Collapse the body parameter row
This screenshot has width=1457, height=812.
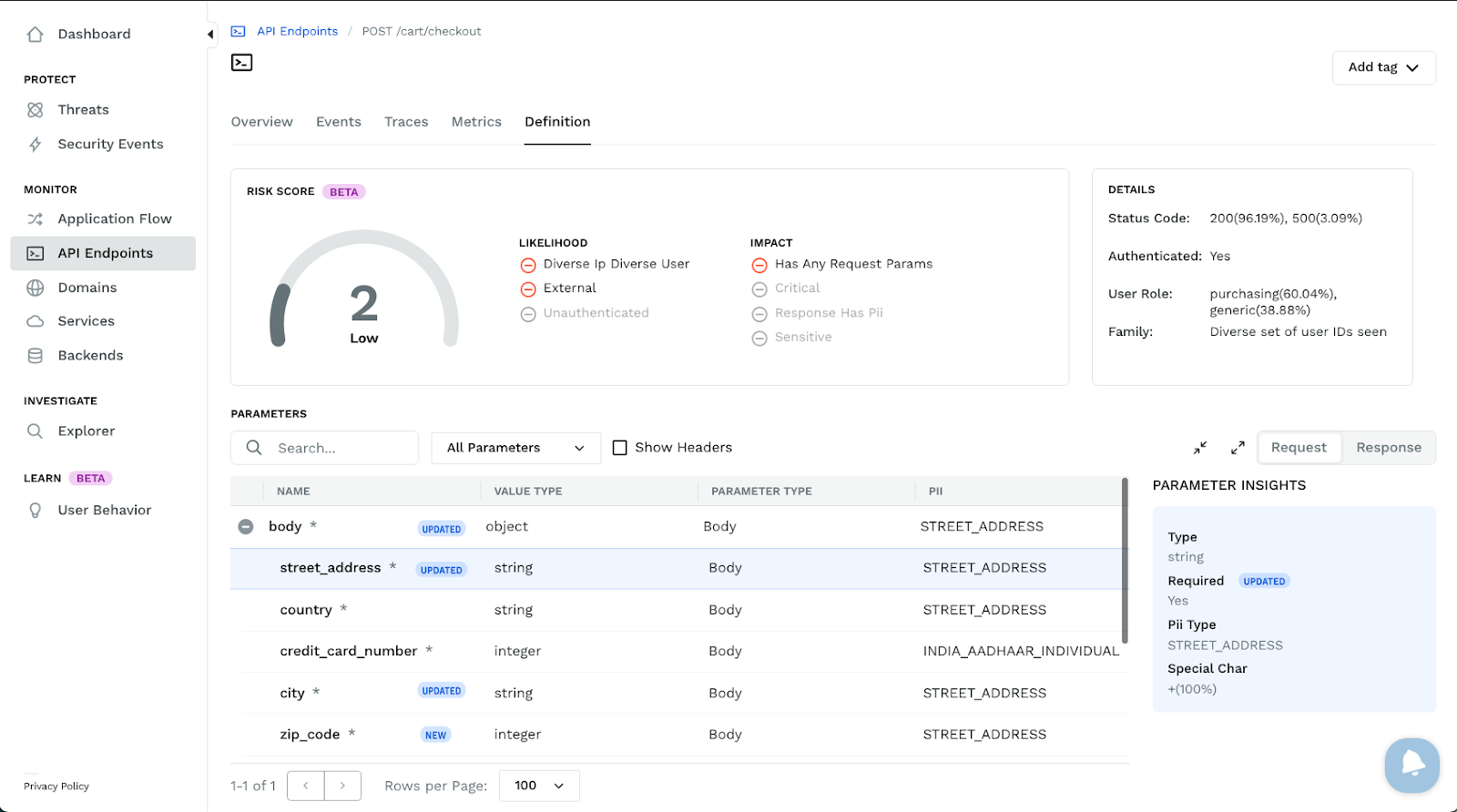tap(246, 527)
